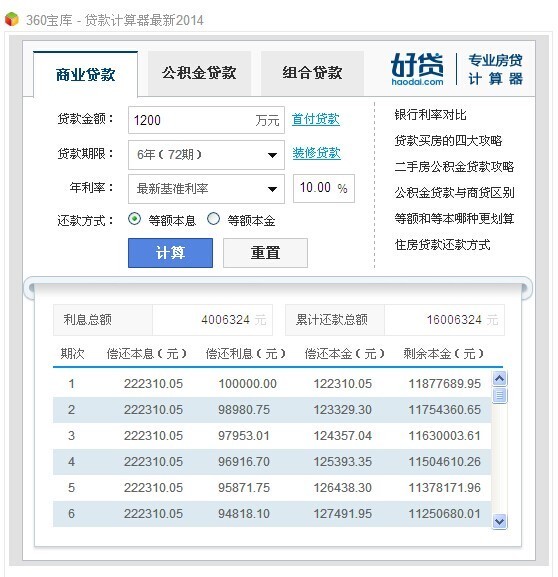Viewport: 558px width, 577px height.
Task: Click the 专业房贷计算器 slogan text
Action: tap(495, 69)
